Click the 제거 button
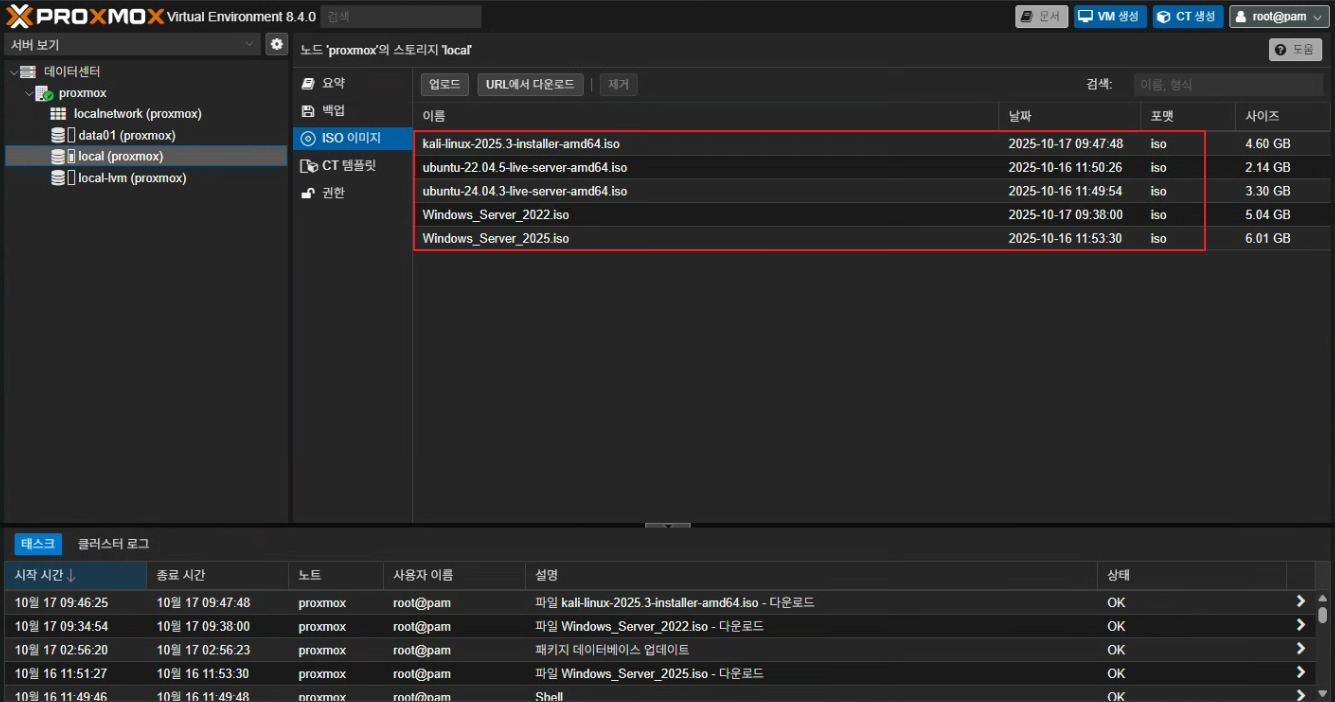 tap(619, 85)
